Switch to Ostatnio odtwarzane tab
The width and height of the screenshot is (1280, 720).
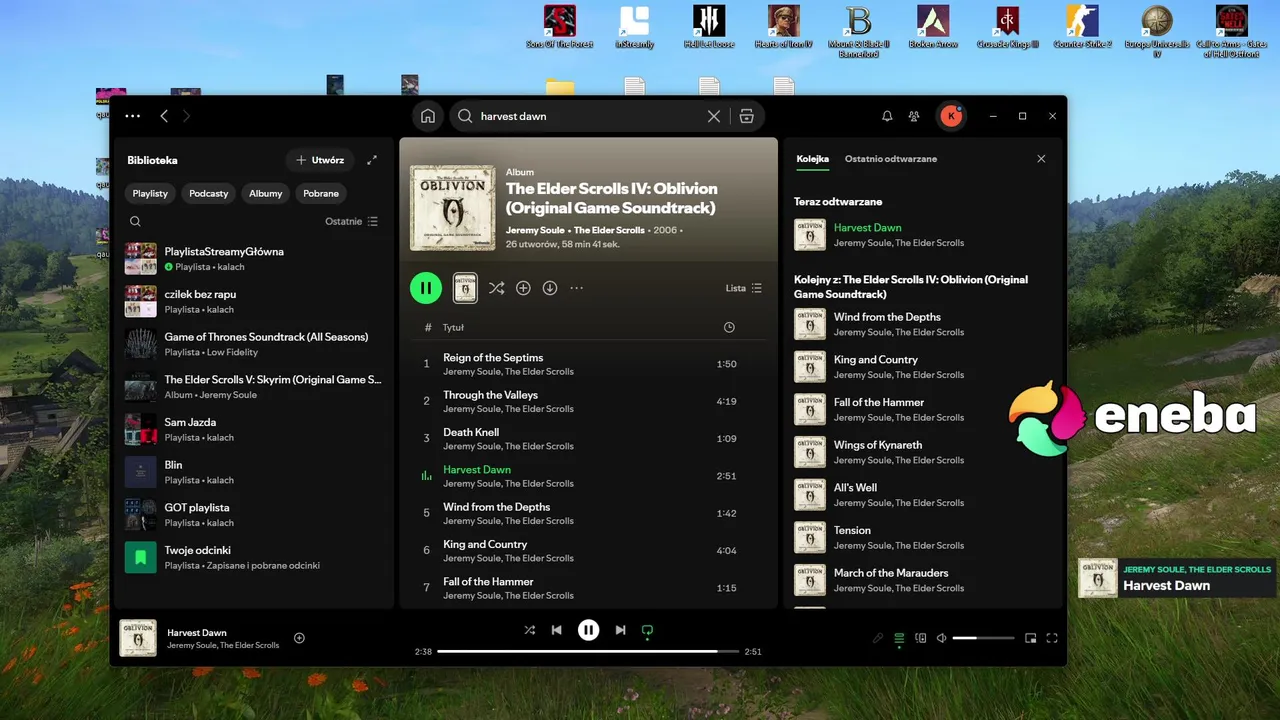891,159
